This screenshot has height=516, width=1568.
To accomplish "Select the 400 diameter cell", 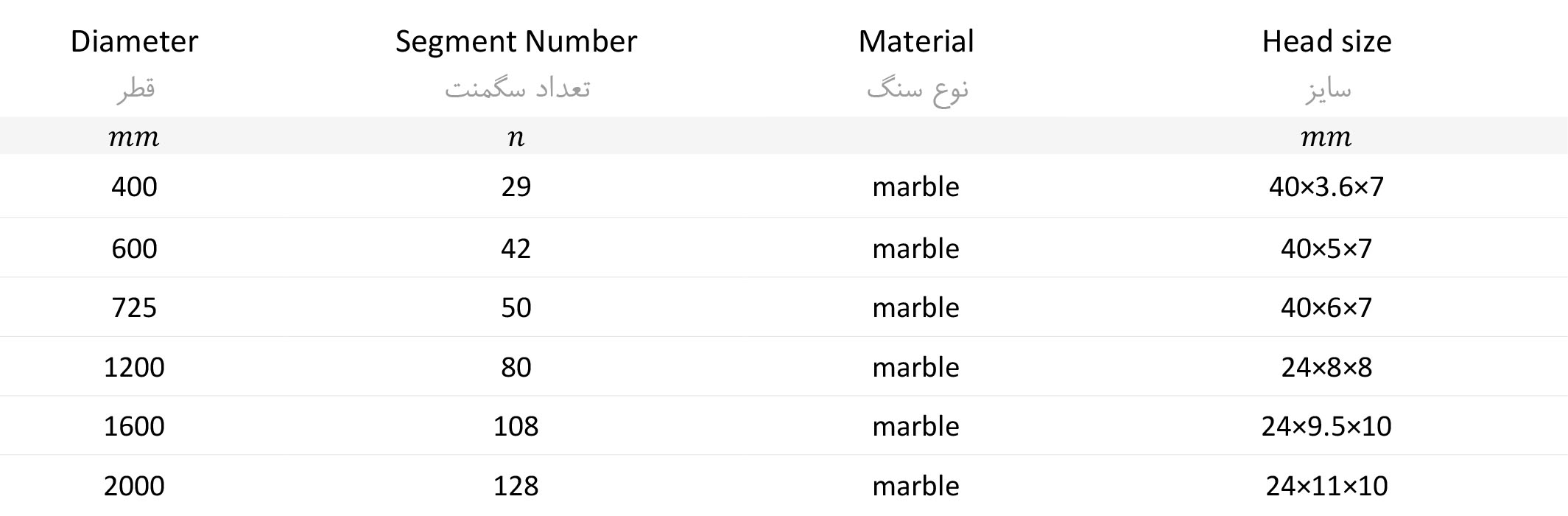I will pos(134,186).
